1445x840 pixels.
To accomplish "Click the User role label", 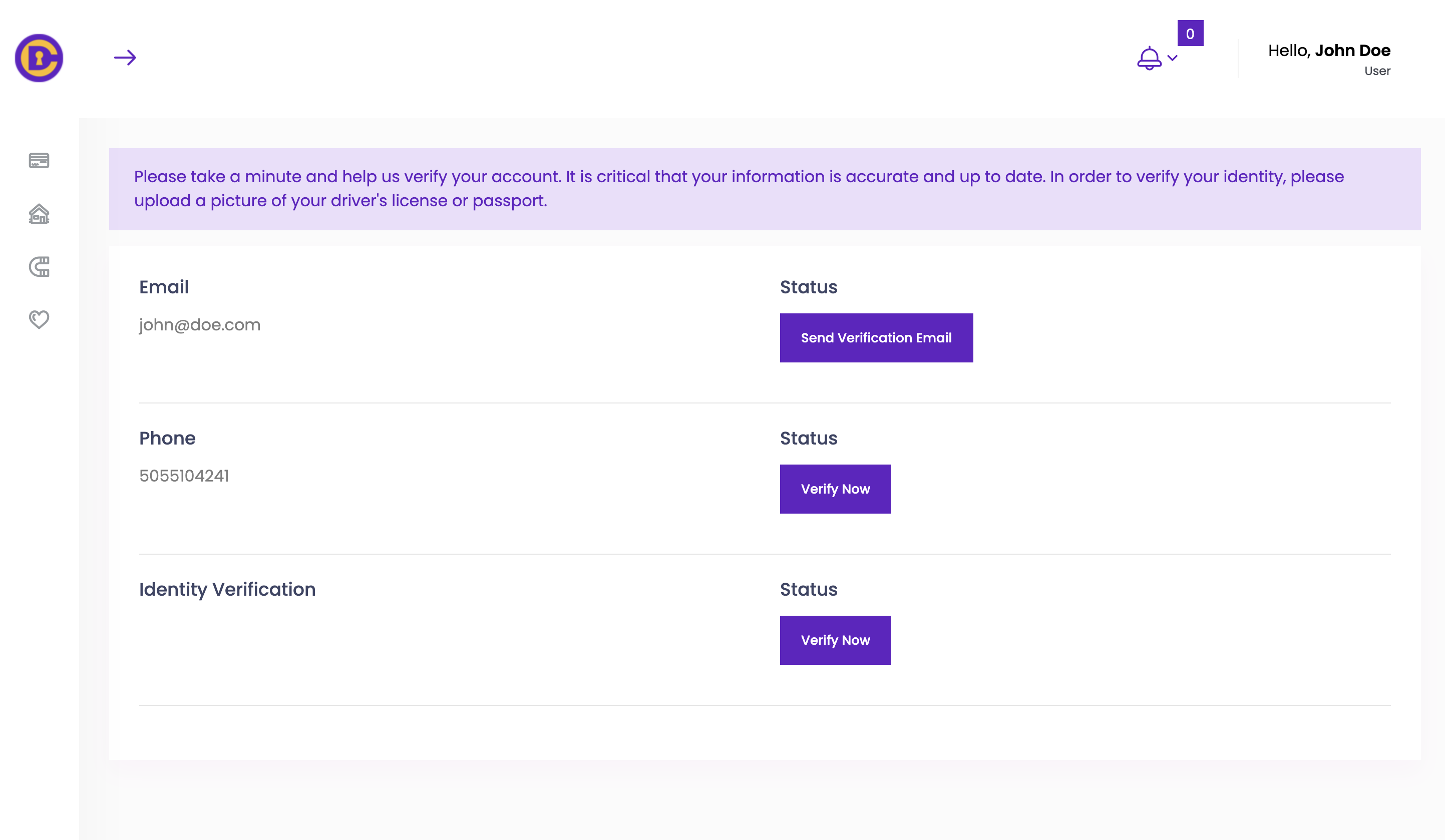I will click(x=1377, y=71).
